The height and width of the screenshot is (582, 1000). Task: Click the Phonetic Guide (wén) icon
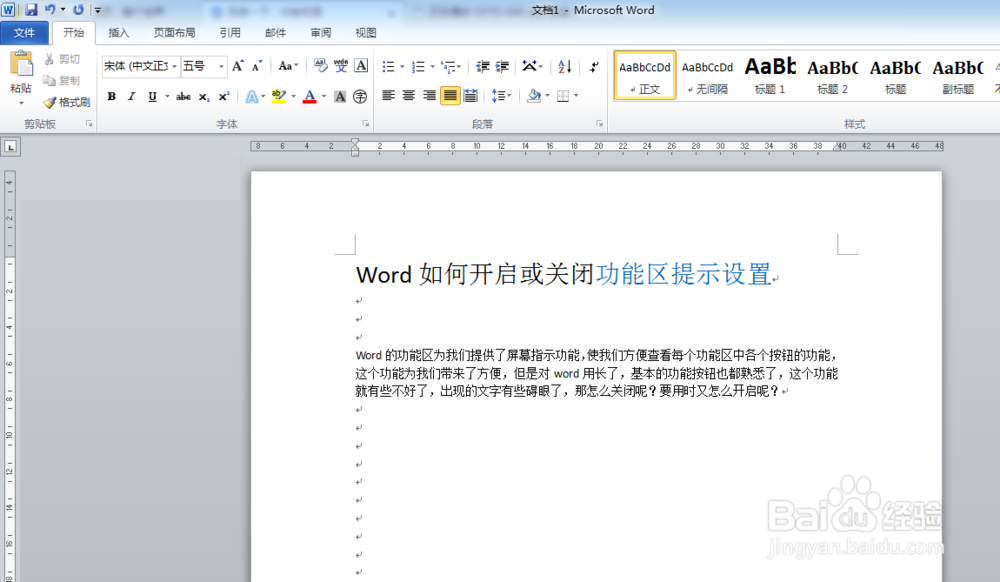tap(341, 66)
